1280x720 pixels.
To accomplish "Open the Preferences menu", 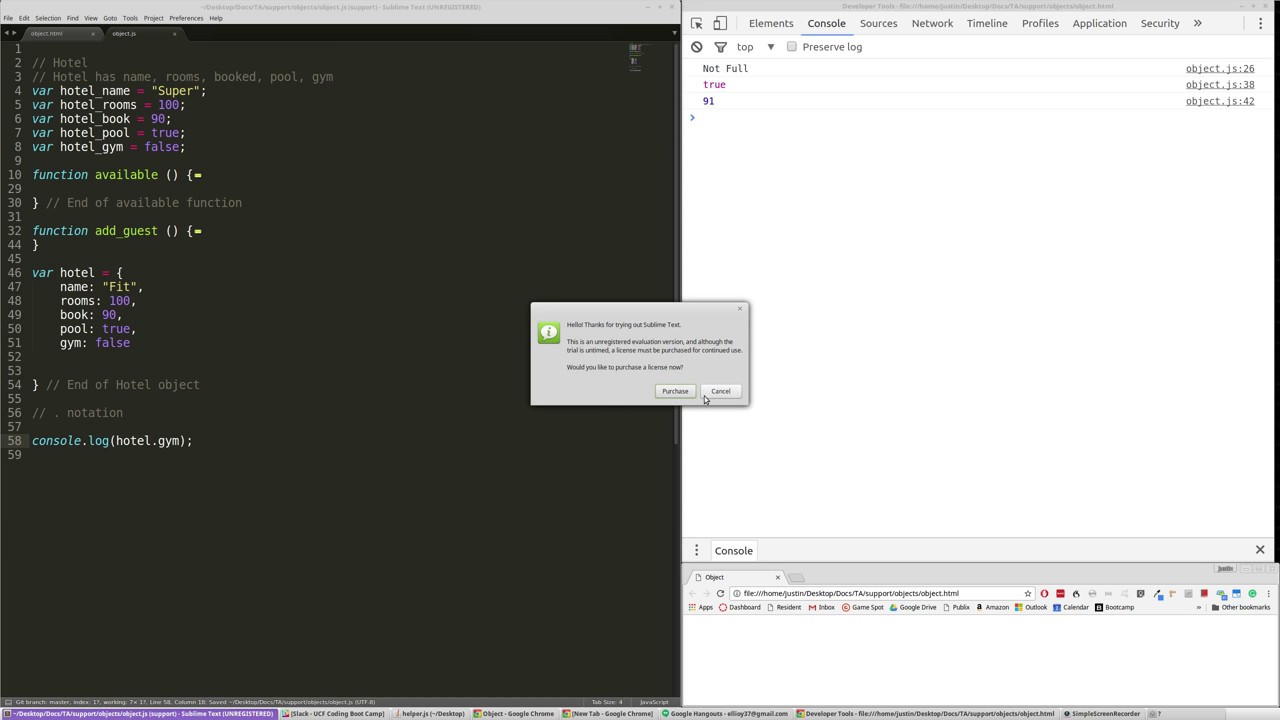I will point(186,18).
